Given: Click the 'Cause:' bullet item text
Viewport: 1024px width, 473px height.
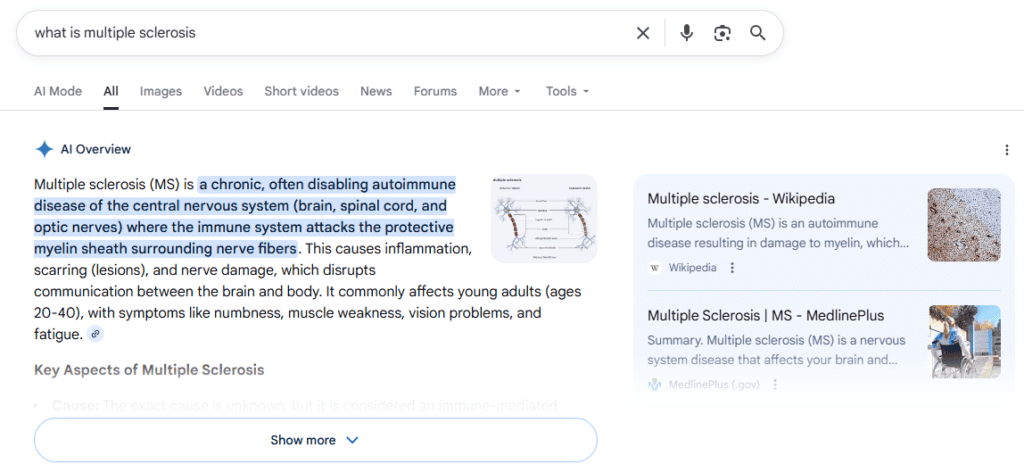Looking at the screenshot, I should click(304, 406).
